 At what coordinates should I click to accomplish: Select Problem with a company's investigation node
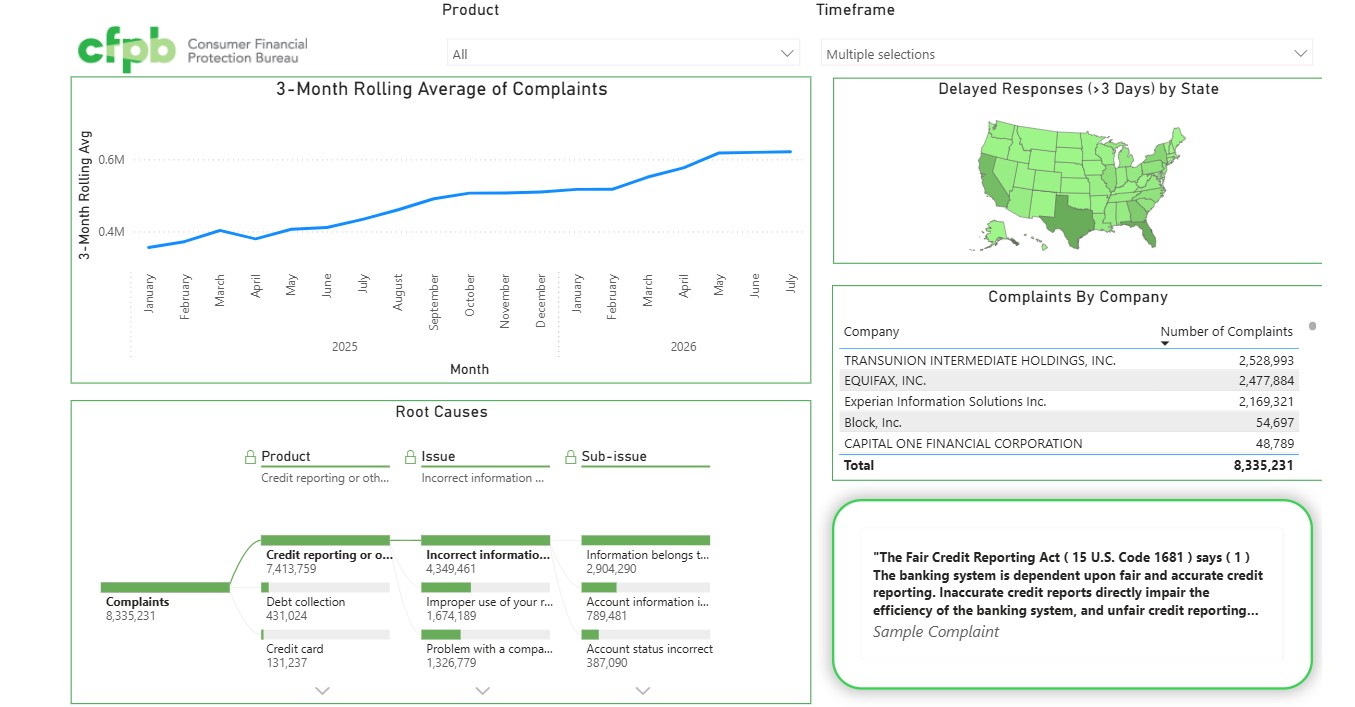point(485,634)
